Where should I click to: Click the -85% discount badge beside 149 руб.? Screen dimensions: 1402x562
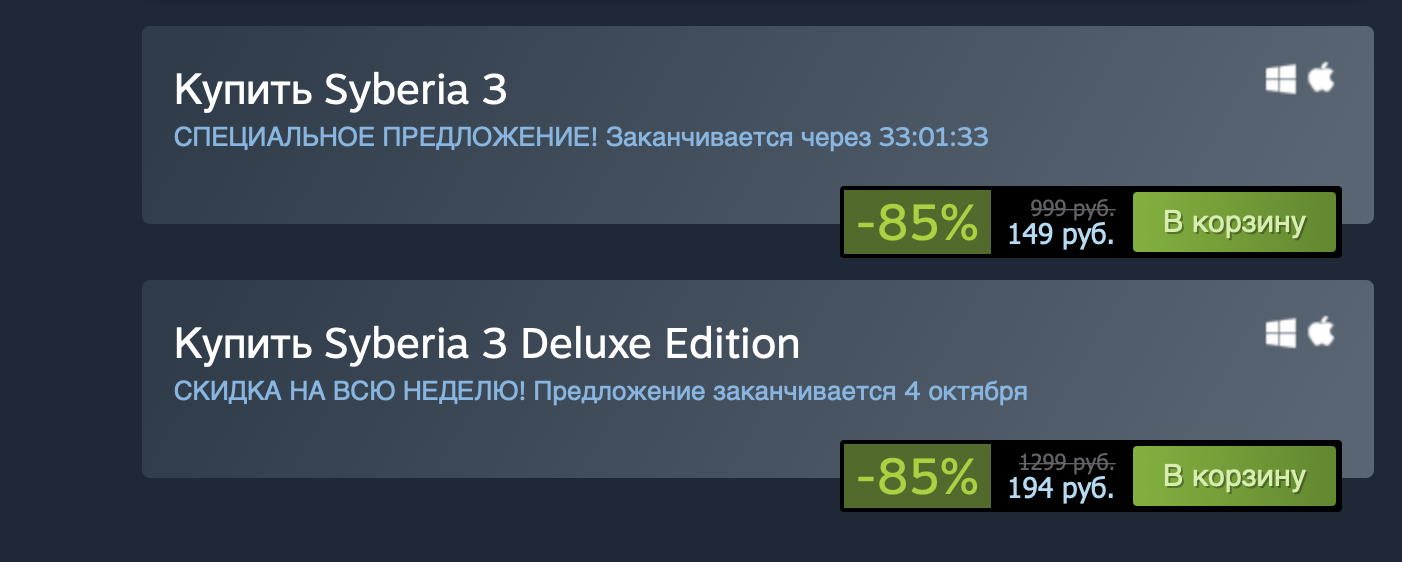917,223
